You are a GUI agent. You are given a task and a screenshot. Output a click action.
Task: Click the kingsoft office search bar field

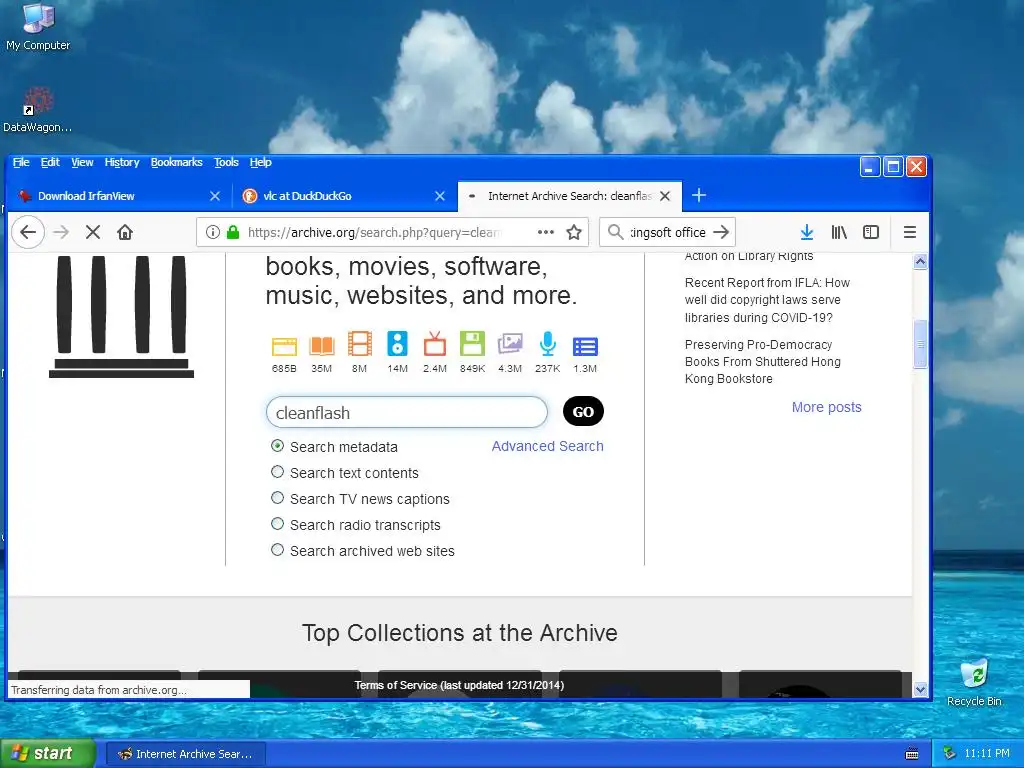667,232
